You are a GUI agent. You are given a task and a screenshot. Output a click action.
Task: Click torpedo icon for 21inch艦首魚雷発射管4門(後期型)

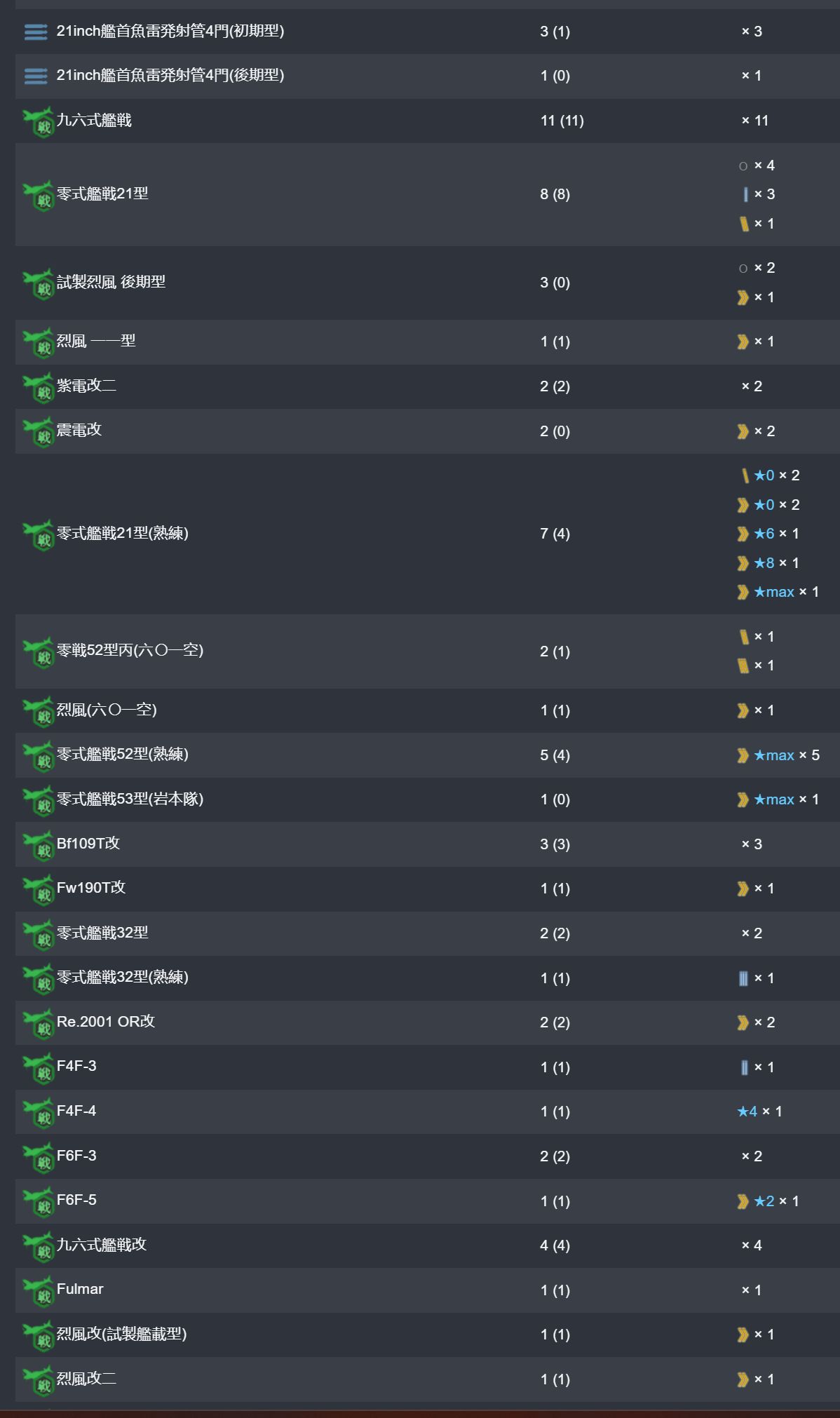35,76
